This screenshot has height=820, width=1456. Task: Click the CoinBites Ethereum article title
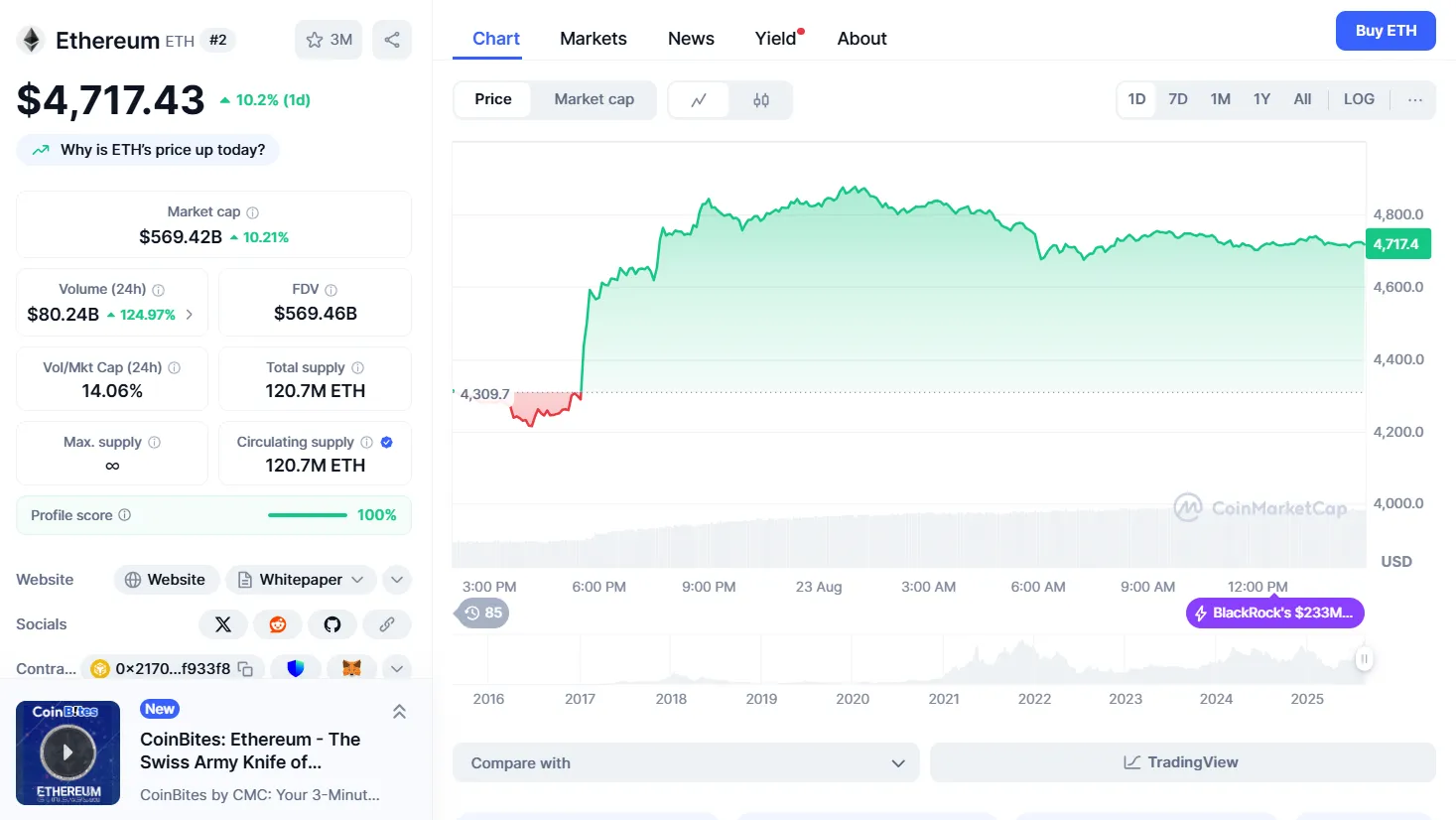coord(250,751)
